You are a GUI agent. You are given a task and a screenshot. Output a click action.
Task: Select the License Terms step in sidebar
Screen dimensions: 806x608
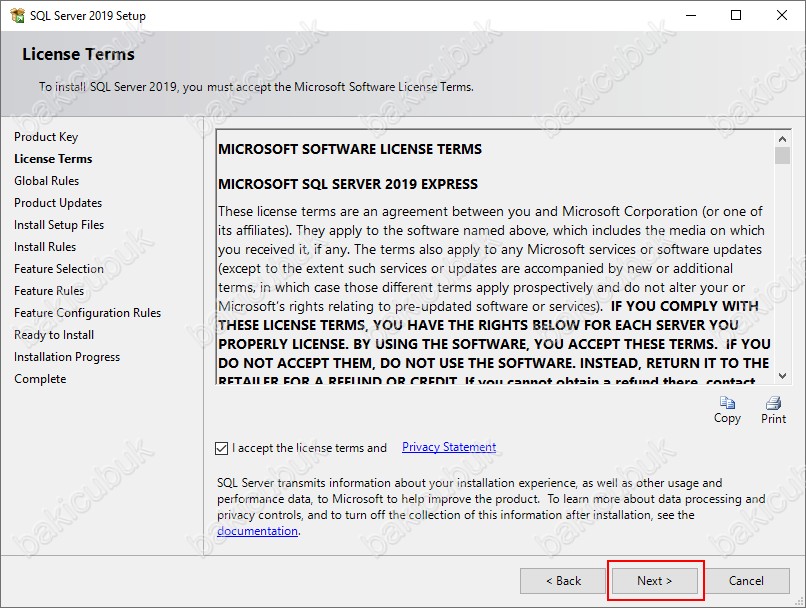pos(53,159)
